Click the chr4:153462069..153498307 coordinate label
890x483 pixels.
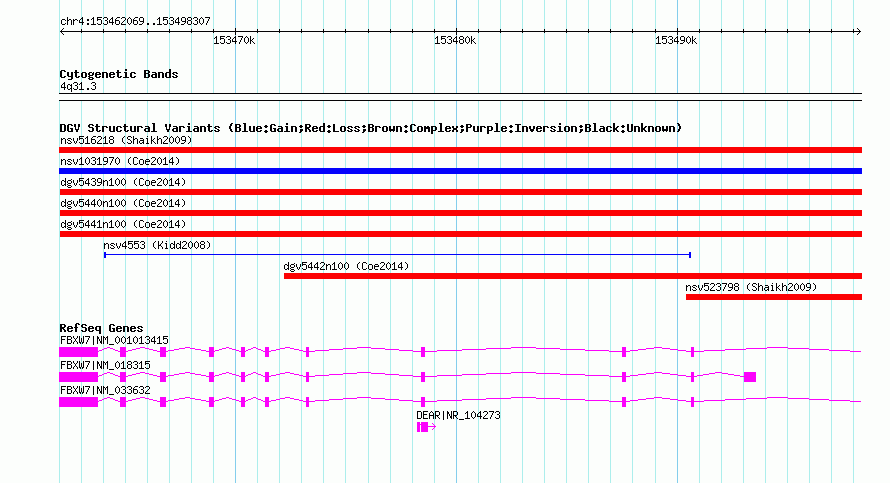point(135,21)
